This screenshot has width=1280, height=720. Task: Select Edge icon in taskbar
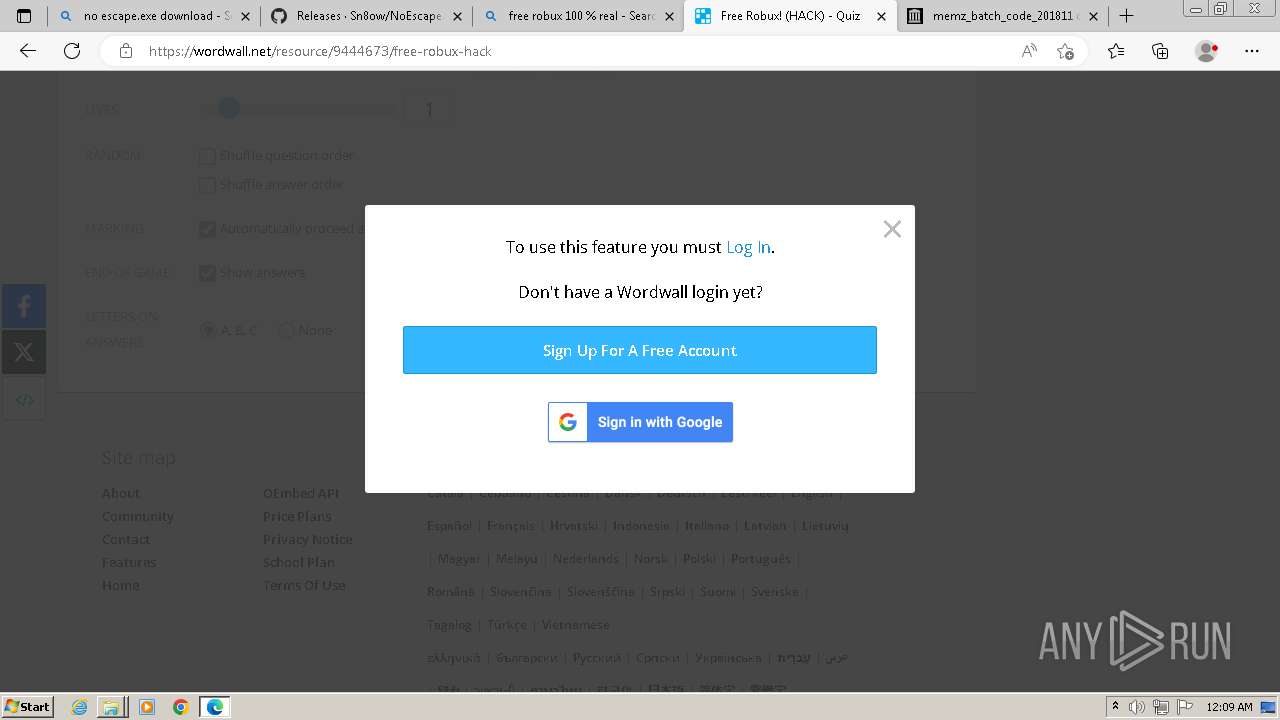pos(214,707)
